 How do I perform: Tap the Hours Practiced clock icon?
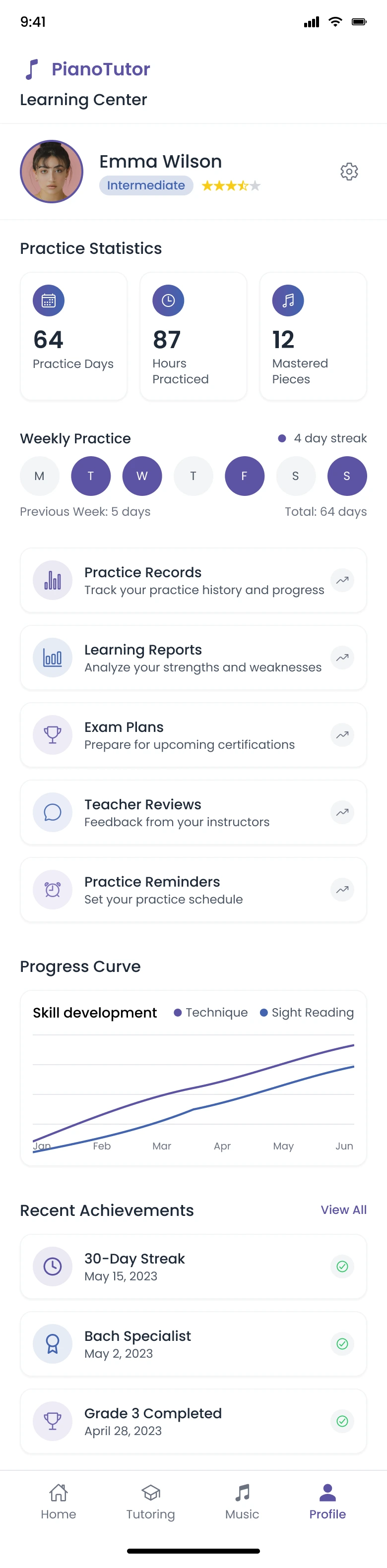(168, 301)
